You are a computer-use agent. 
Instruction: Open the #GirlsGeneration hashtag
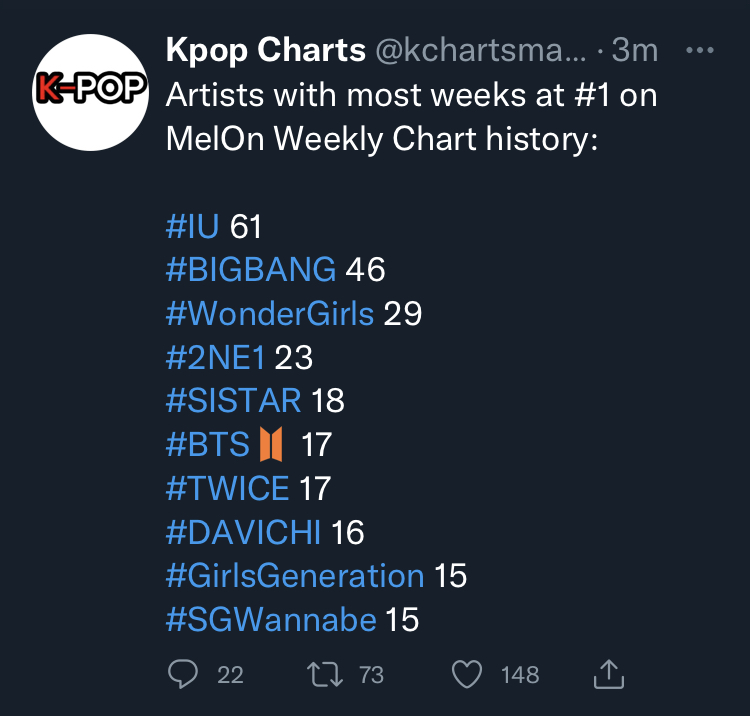point(295,576)
